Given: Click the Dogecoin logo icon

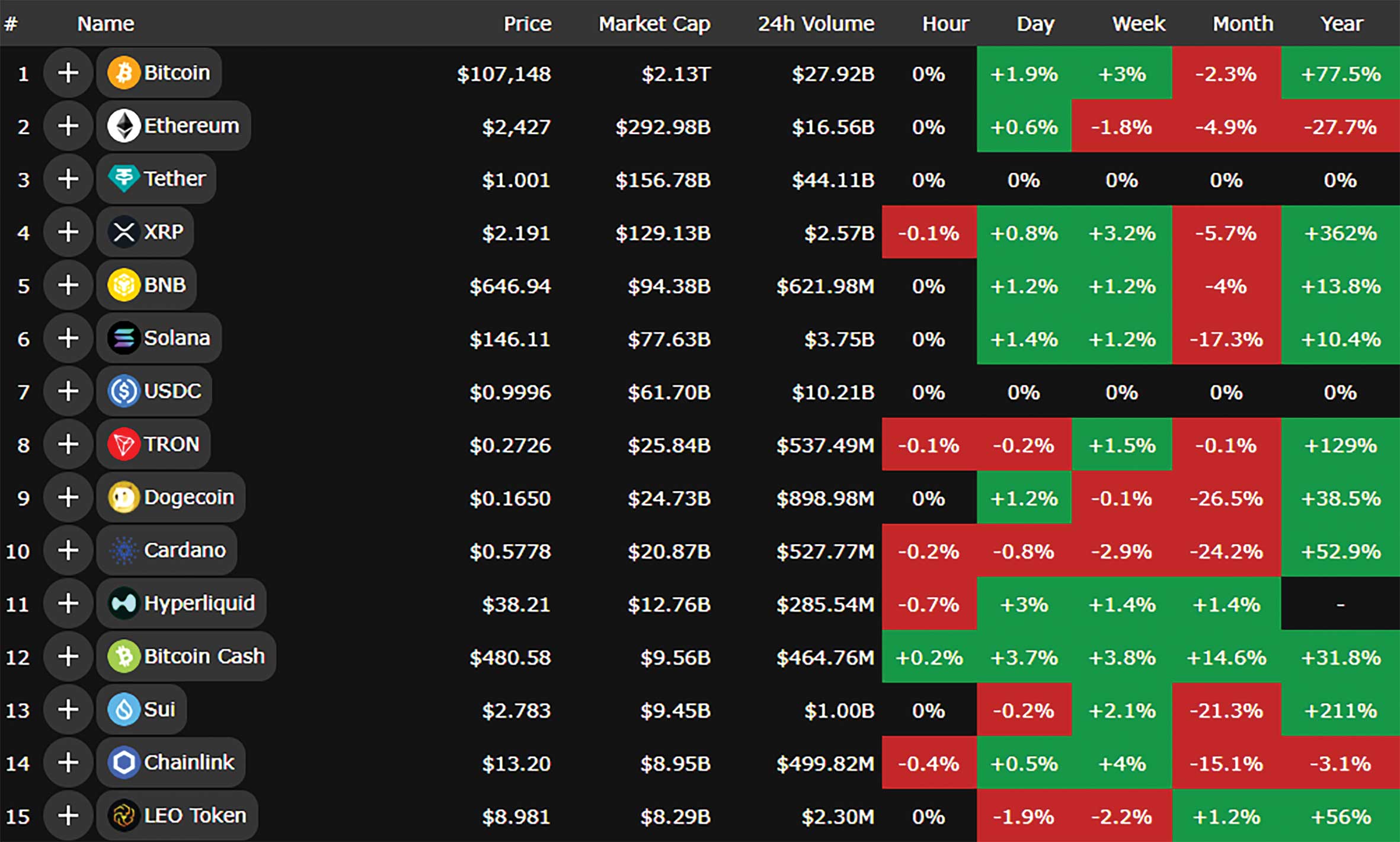Looking at the screenshot, I should [x=123, y=497].
